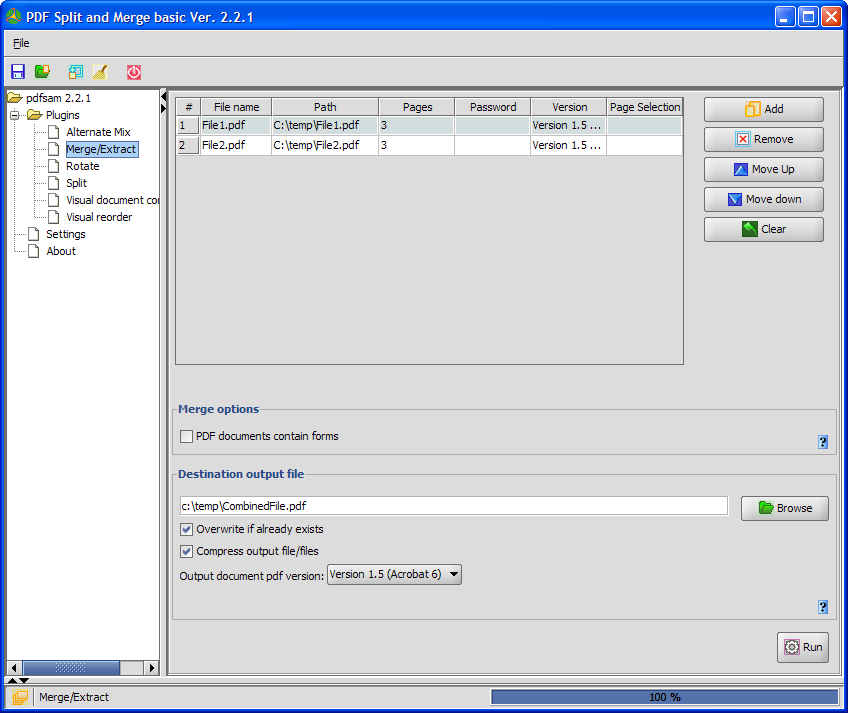Click the row number 1 cell
848x713 pixels.
[x=188, y=126]
